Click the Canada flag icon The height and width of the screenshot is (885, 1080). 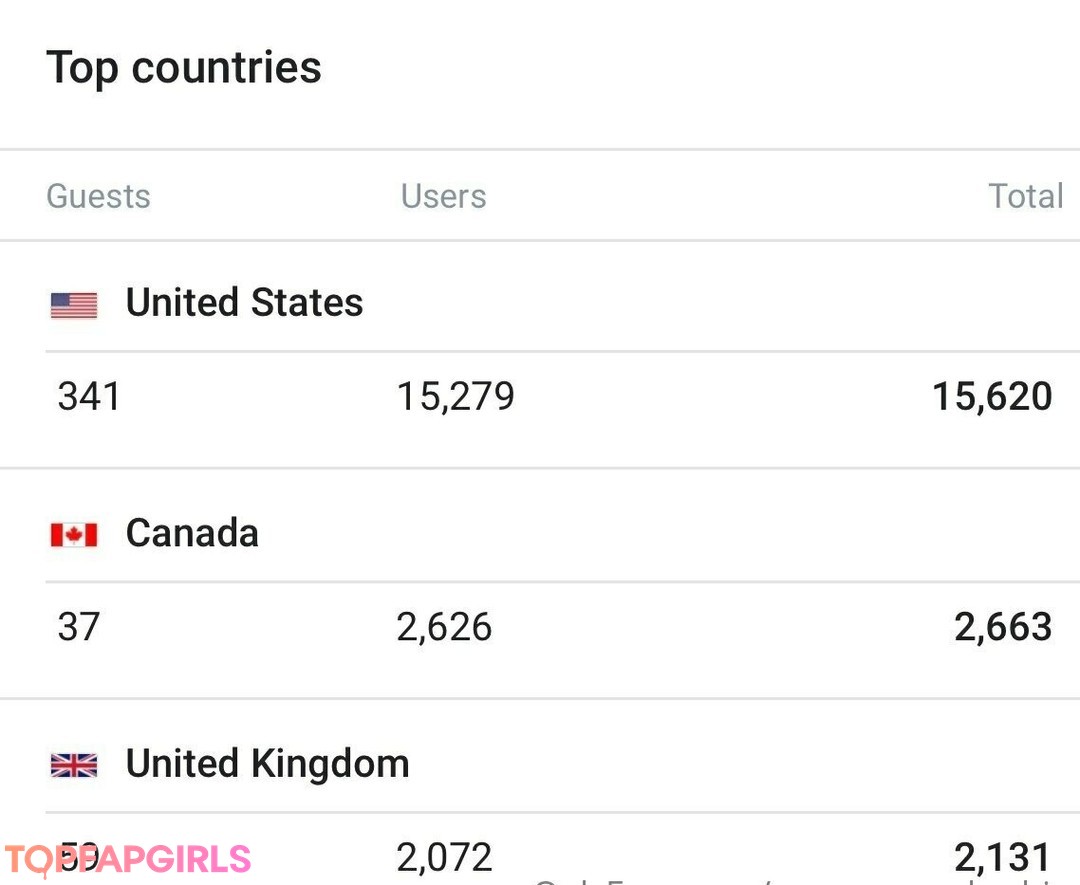click(74, 535)
